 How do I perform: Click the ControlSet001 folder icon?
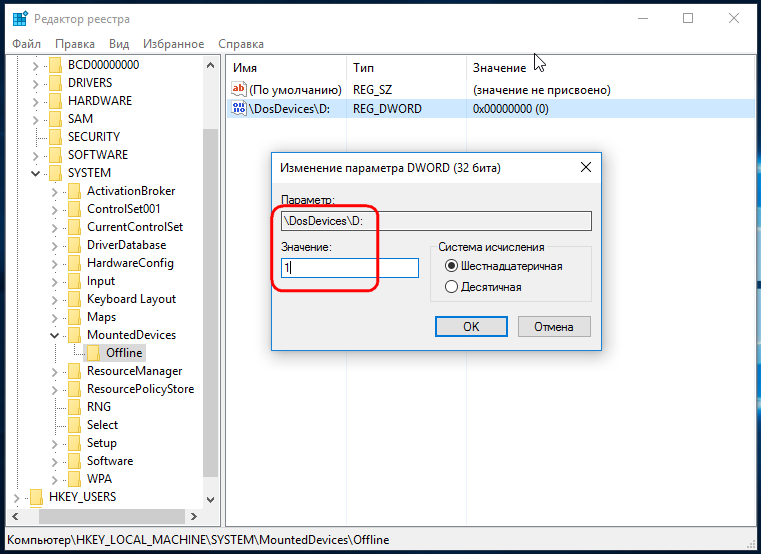[x=75, y=209]
